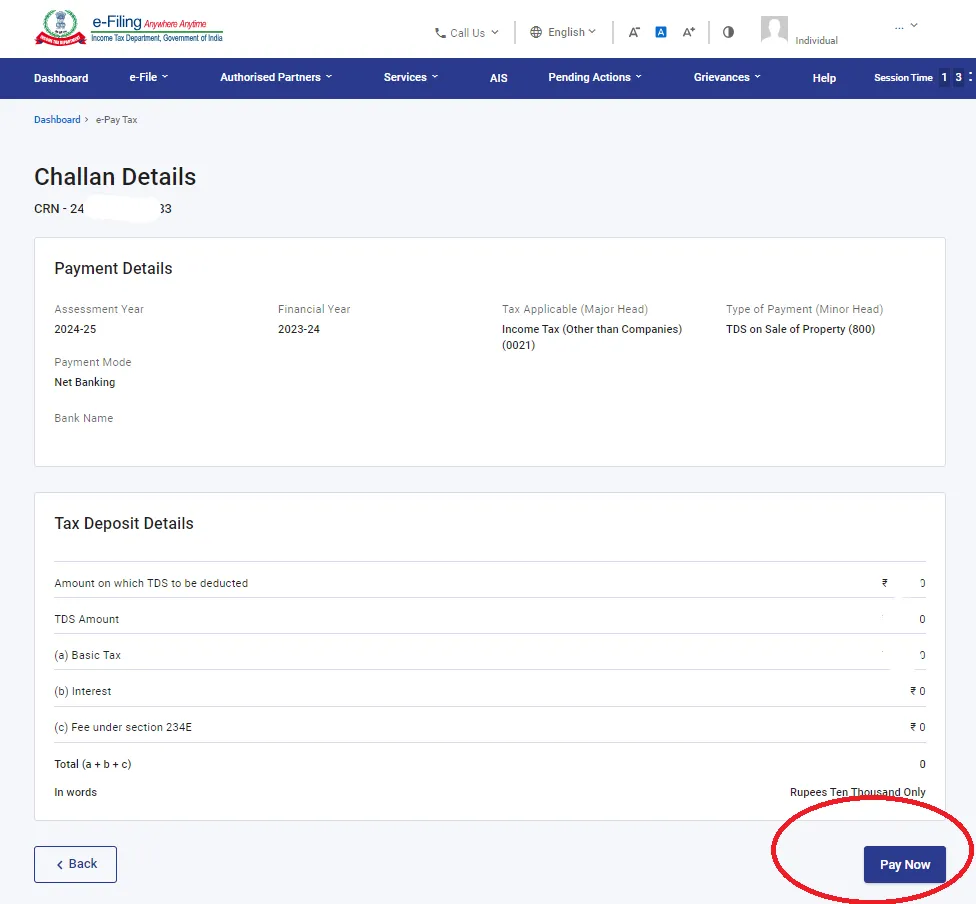Viewport: 976px width, 904px height.
Task: Click the globe language icon
Action: pos(535,32)
